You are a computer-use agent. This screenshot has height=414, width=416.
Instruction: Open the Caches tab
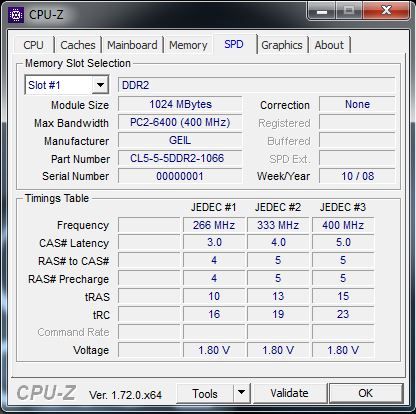(78, 45)
